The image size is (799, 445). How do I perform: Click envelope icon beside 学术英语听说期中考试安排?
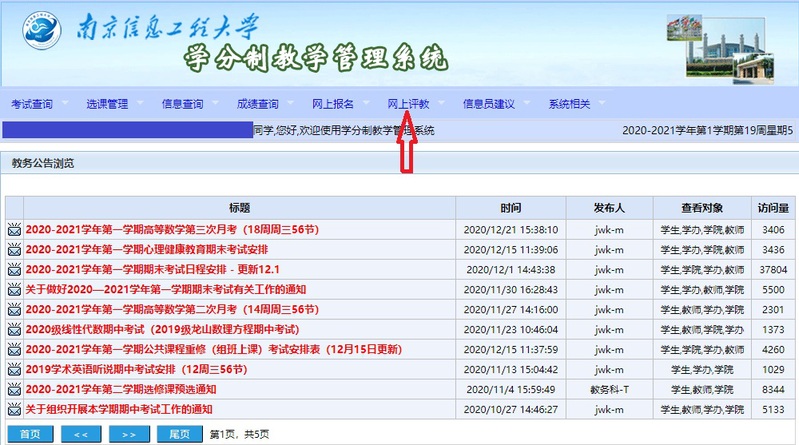pyautogui.click(x=14, y=369)
